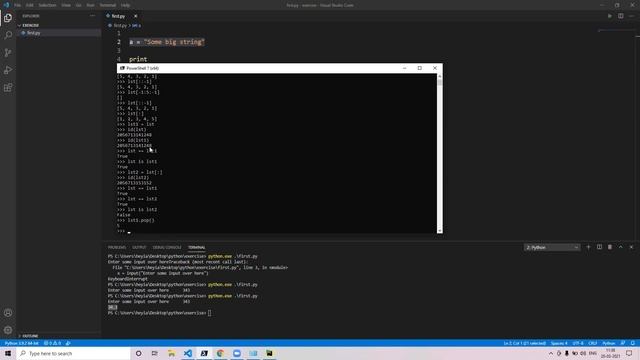Open the feedback icon in status bar
This screenshot has width=640, height=360.
(622, 343)
